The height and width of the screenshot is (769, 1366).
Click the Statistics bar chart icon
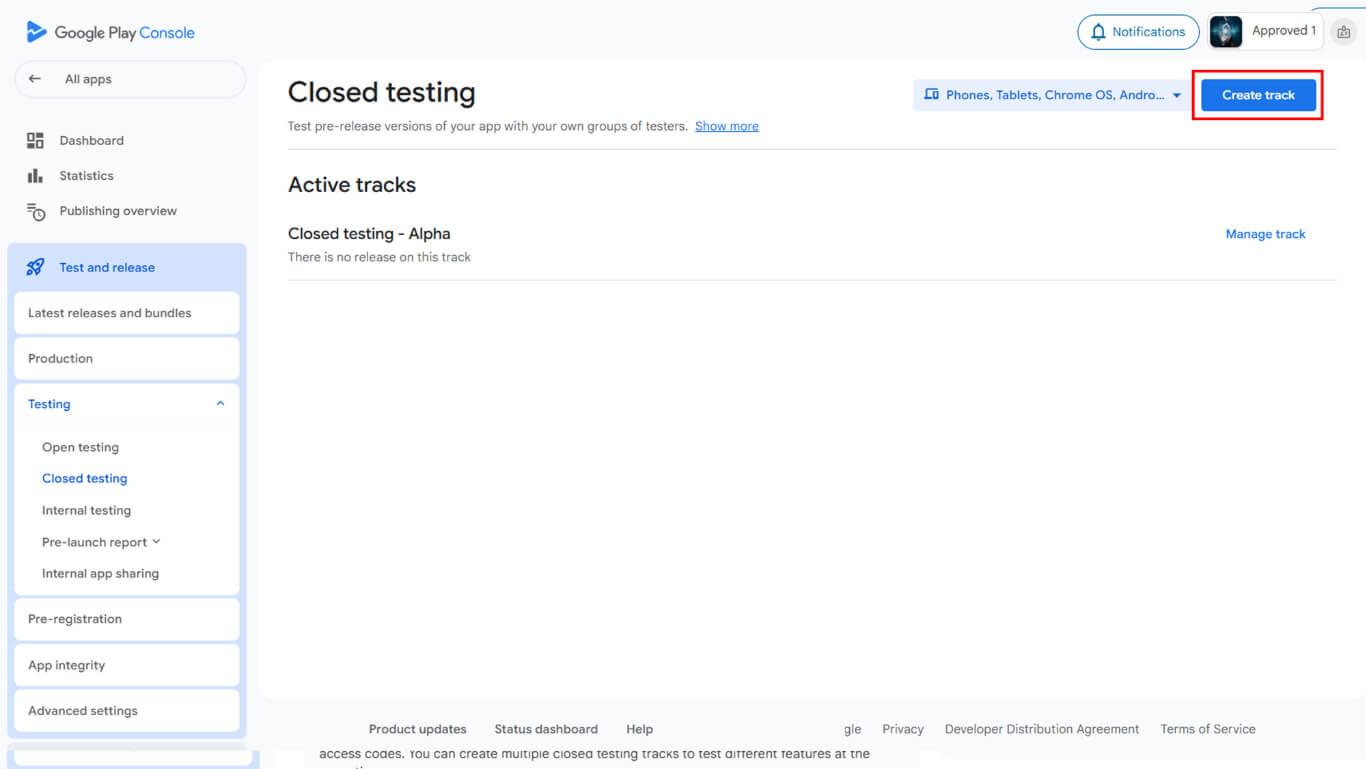(x=35, y=176)
